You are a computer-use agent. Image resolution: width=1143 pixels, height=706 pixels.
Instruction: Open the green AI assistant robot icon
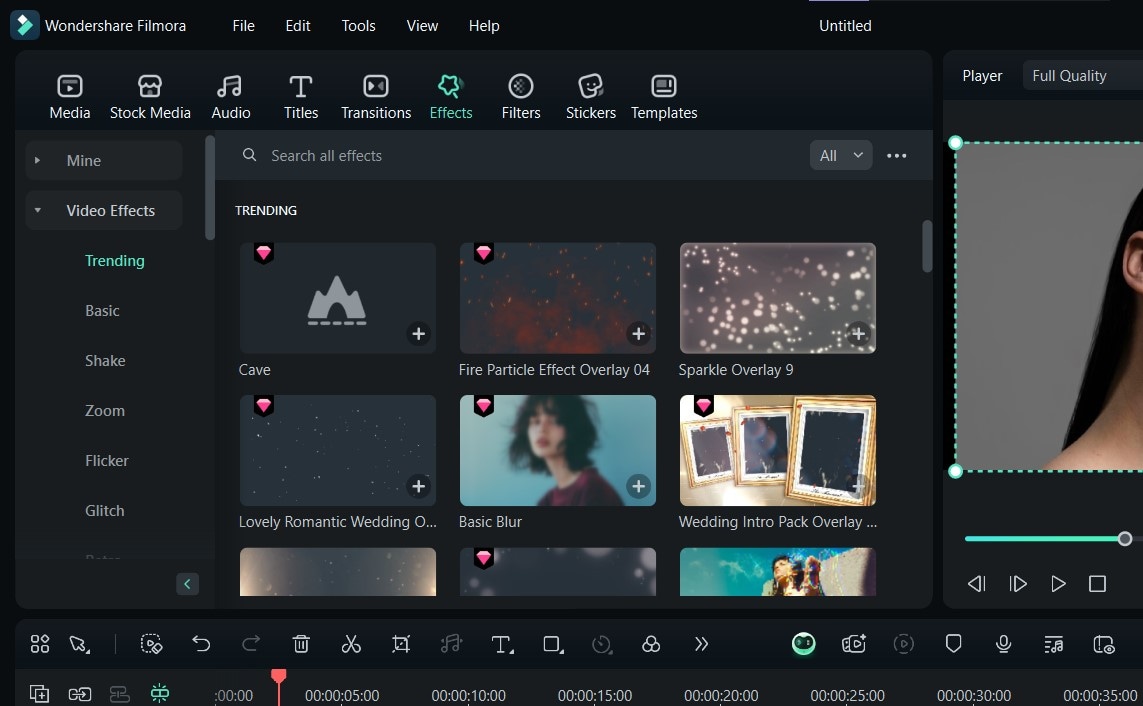[803, 644]
